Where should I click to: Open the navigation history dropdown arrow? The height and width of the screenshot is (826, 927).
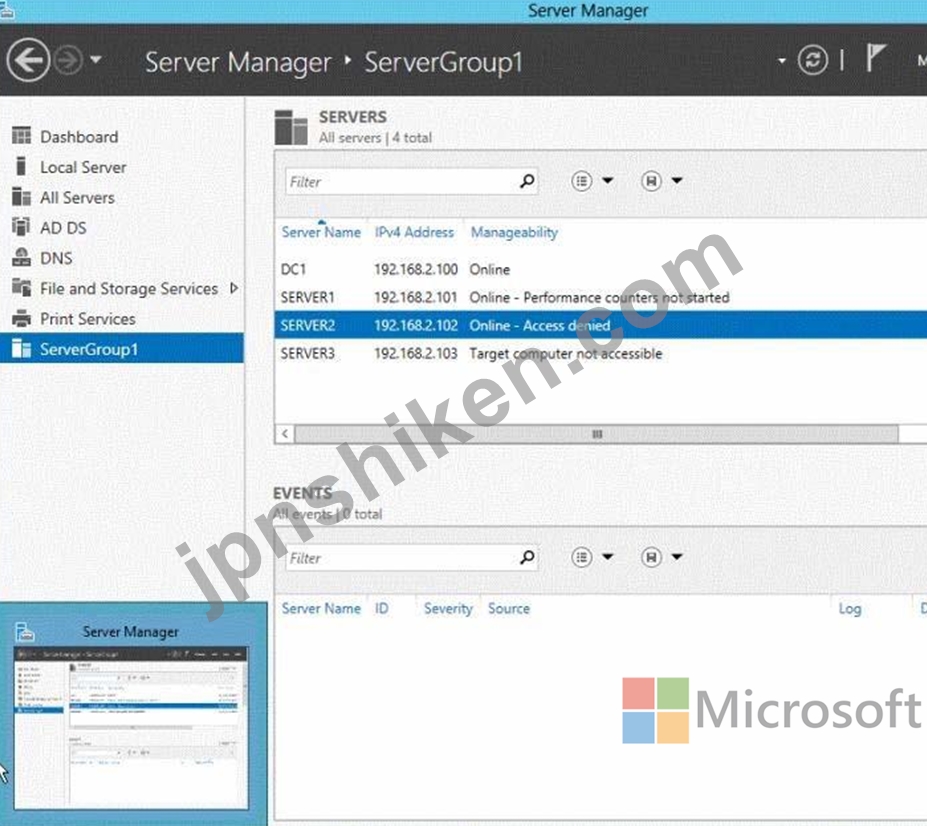96,59
